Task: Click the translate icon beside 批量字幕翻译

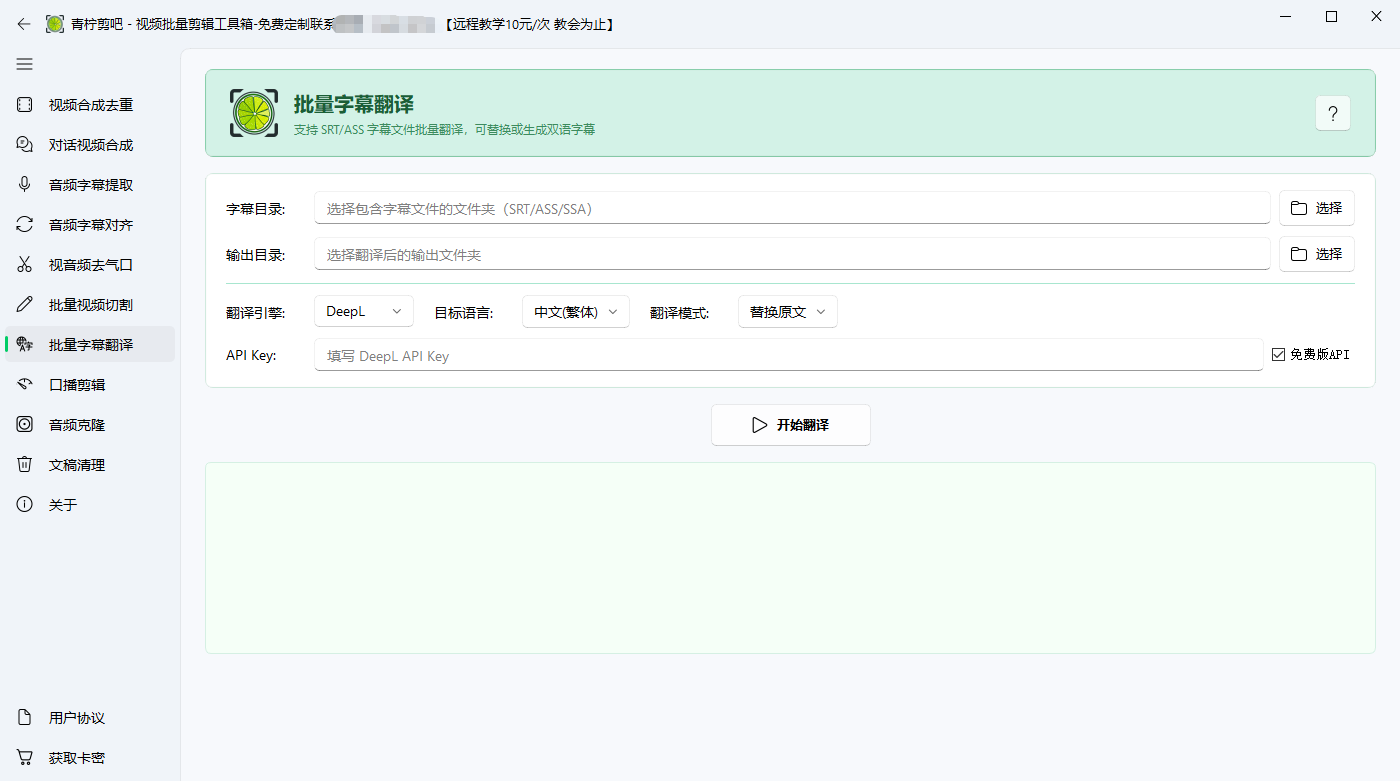Action: (25, 344)
